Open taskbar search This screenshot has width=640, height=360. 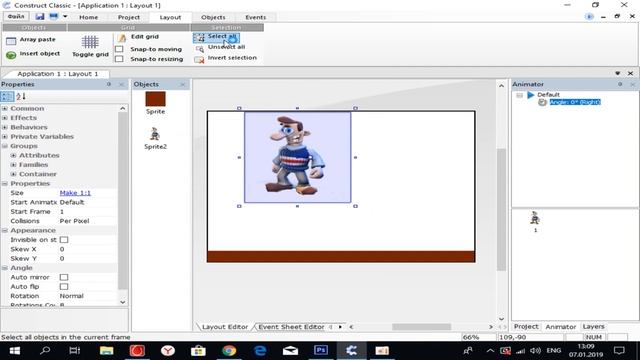[x=45, y=351]
